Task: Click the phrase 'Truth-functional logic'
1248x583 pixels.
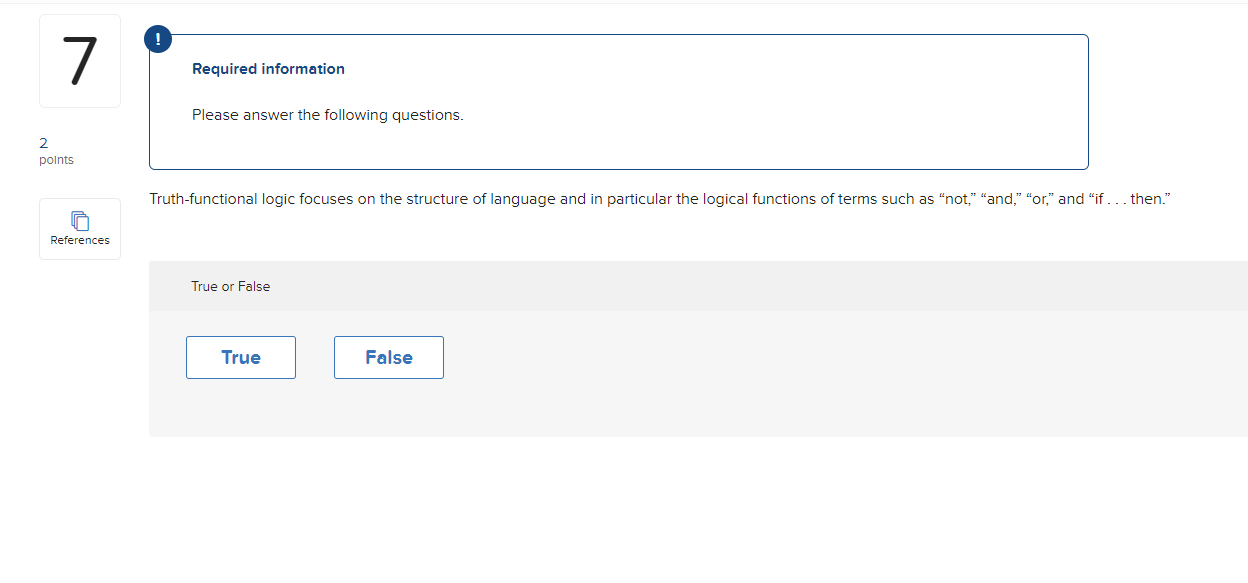Action: click(x=223, y=199)
